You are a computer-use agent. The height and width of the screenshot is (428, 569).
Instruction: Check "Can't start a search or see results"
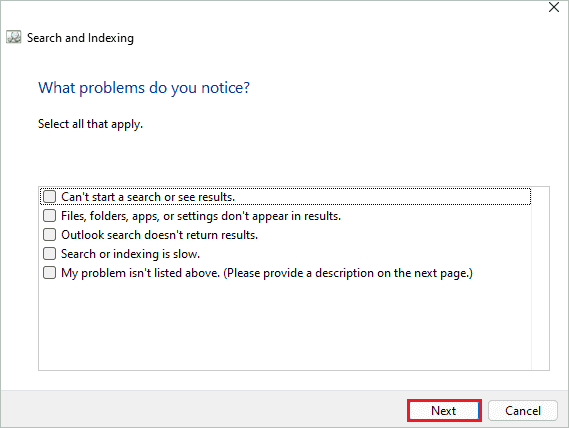pyautogui.click(x=49, y=197)
